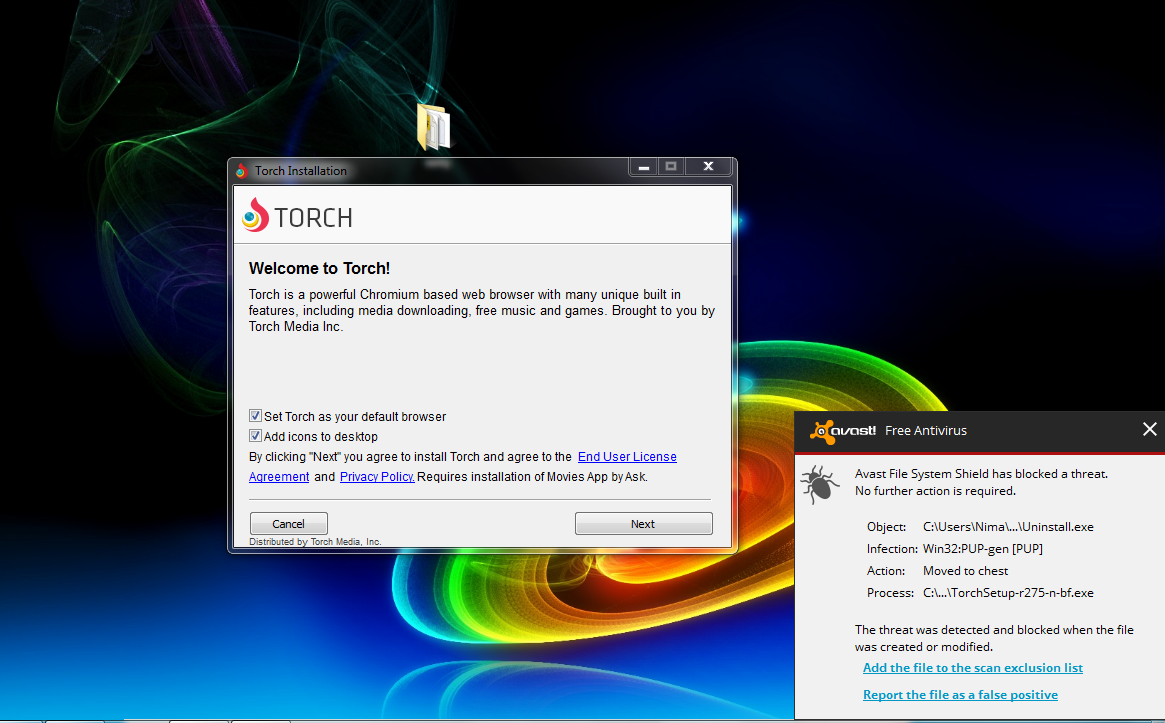This screenshot has height=723, width=1165.
Task: Click the Torch Installation title text
Action: pos(301,171)
